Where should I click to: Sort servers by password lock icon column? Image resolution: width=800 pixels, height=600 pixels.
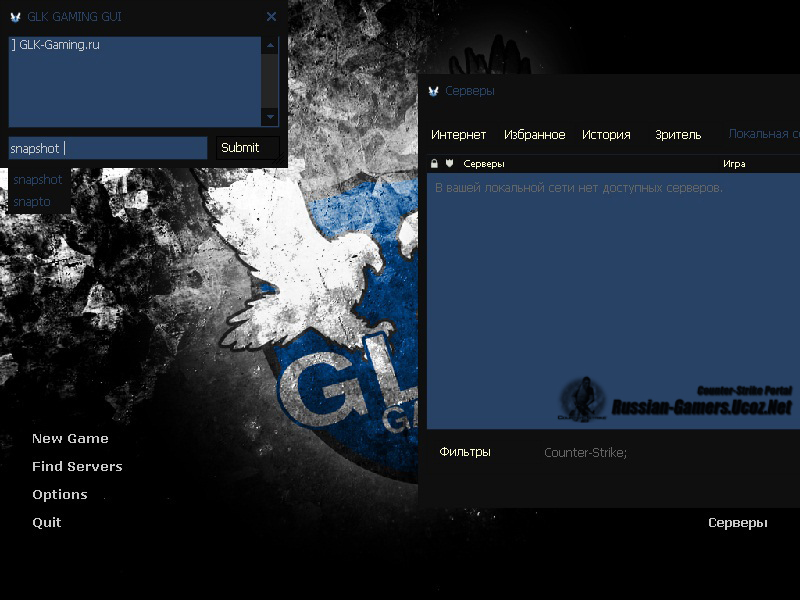[x=434, y=164]
